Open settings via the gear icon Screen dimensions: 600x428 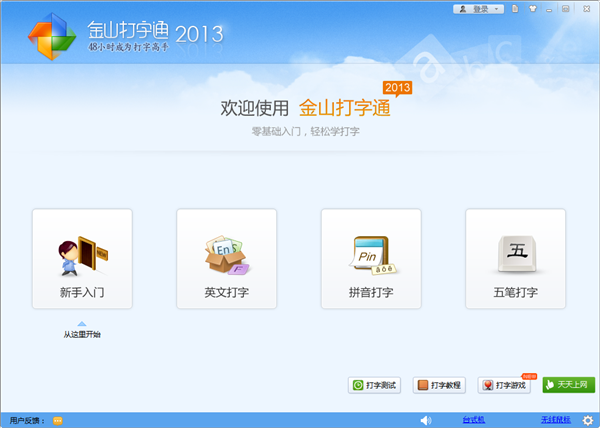[588, 420]
